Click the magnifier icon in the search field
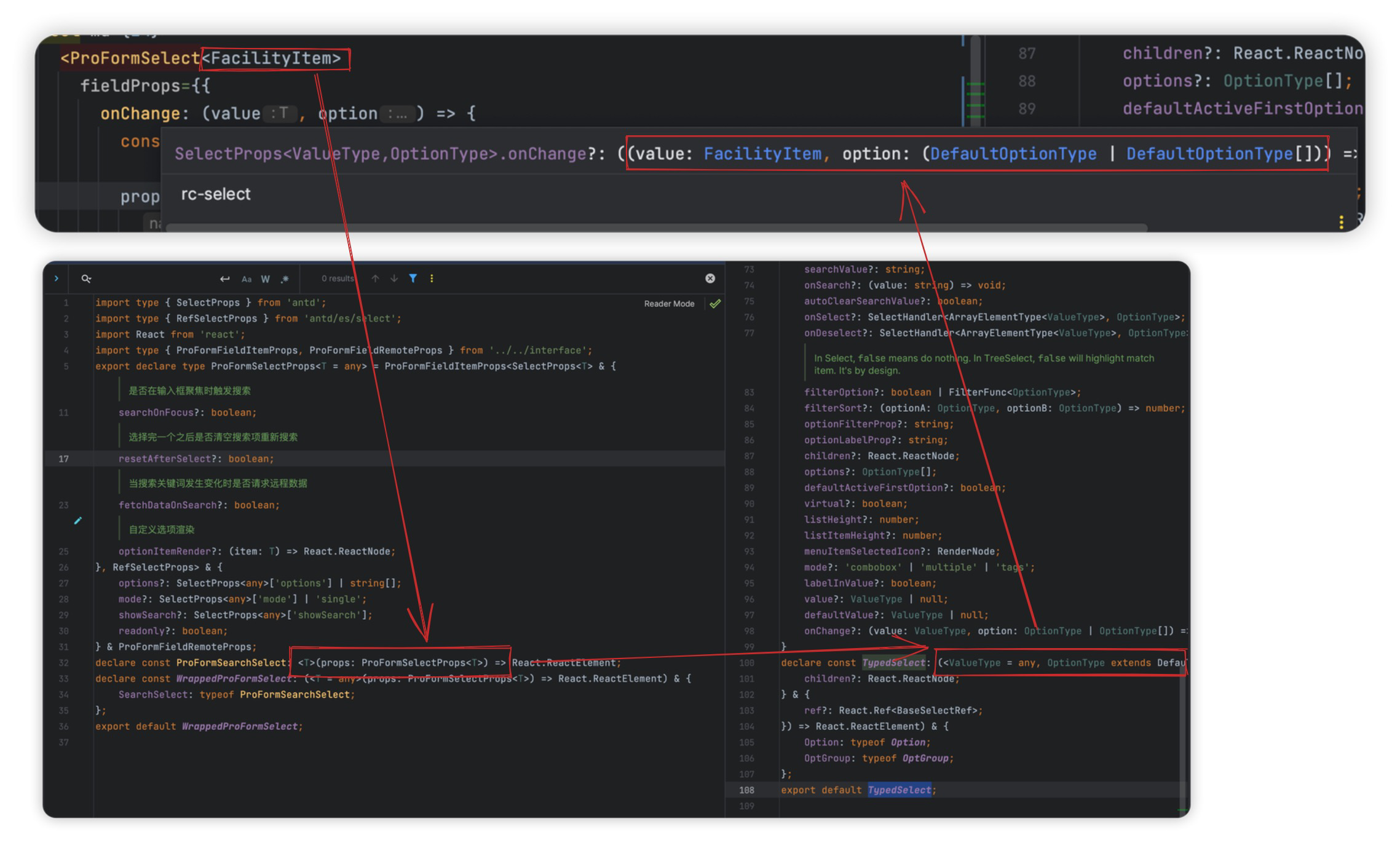Image resolution: width=1400 pixels, height=843 pixels. click(84, 278)
